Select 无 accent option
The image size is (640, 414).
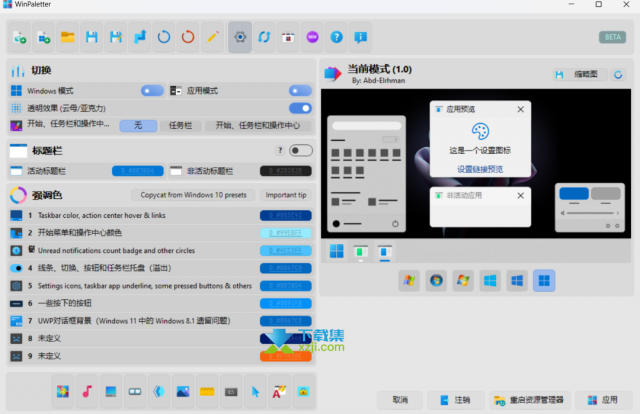point(138,125)
